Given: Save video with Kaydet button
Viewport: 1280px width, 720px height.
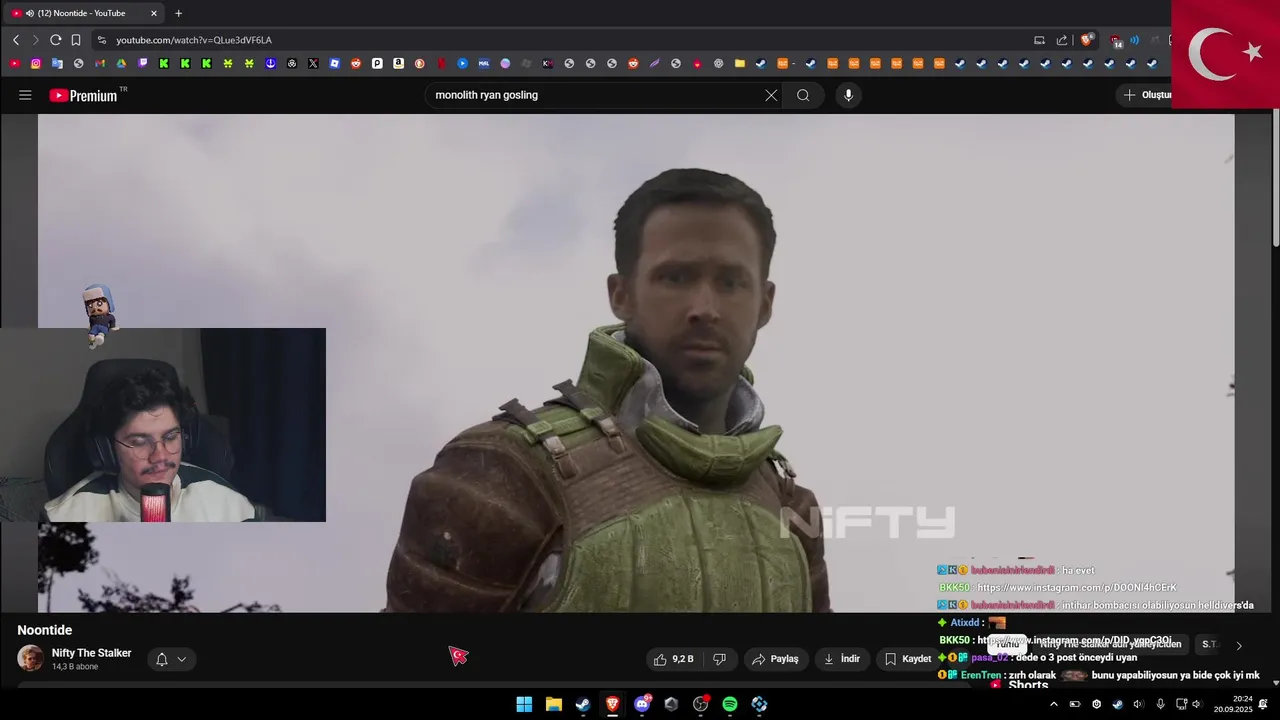Looking at the screenshot, I should click(908, 659).
